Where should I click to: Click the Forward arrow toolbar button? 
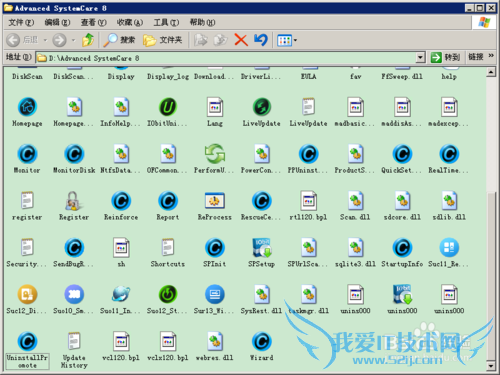click(60, 40)
